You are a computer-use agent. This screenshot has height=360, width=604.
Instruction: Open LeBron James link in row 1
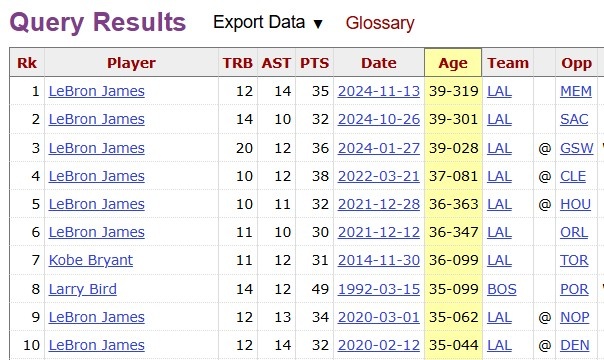pyautogui.click(x=97, y=91)
